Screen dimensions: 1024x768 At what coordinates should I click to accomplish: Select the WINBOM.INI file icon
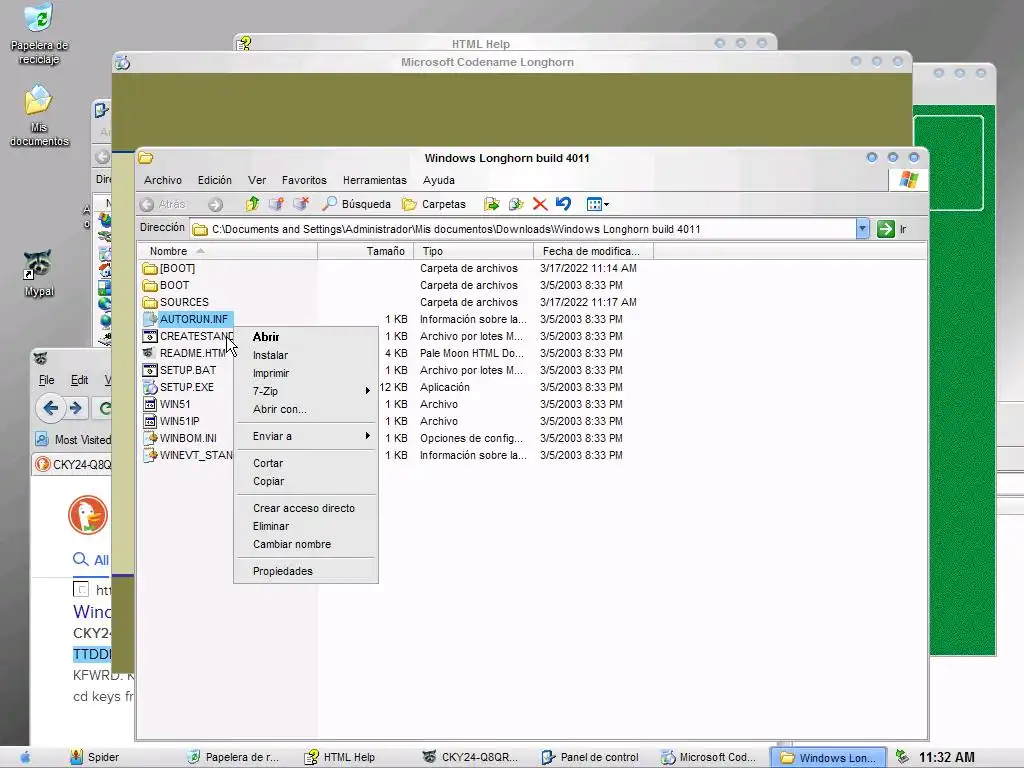(x=150, y=438)
